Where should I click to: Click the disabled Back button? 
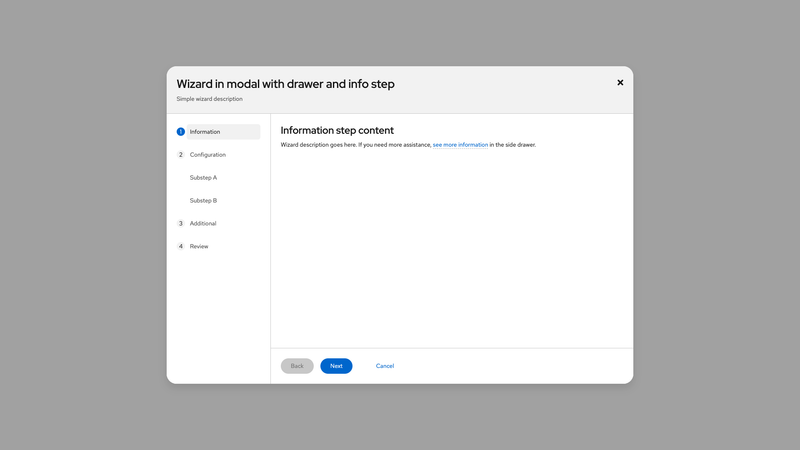coord(297,366)
